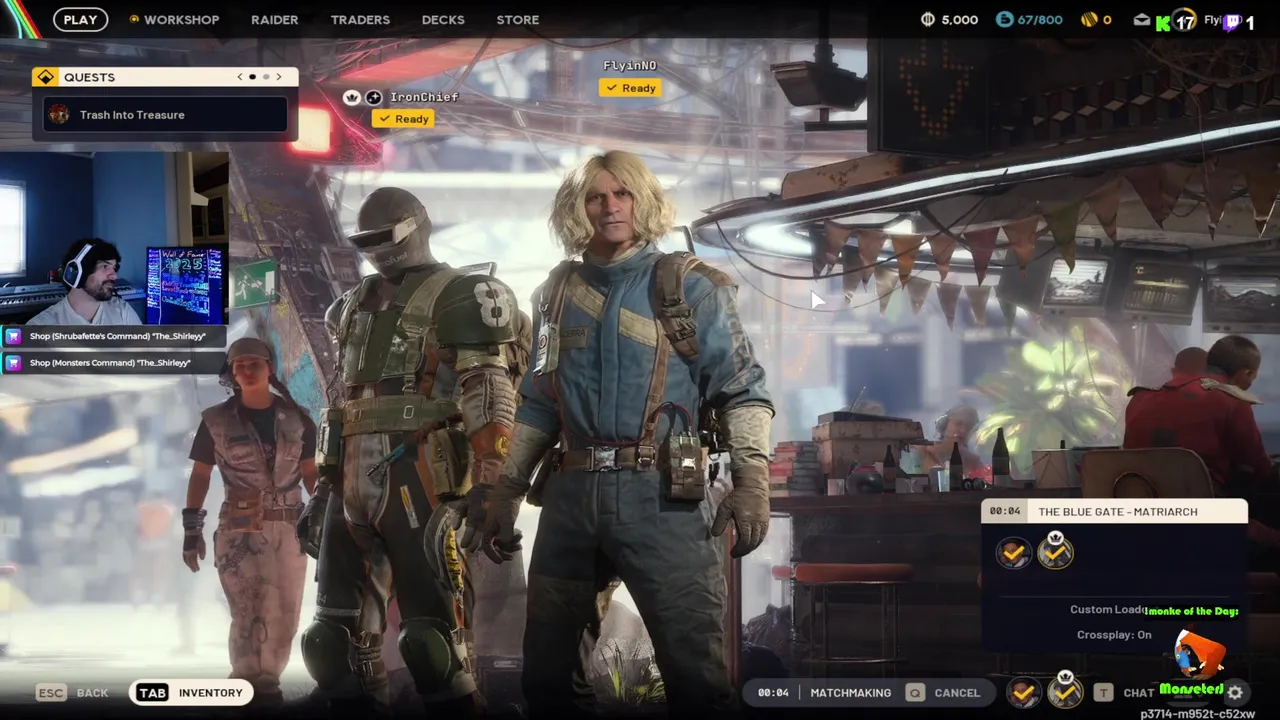Go to previous quest page arrow
Viewport: 1280px width, 720px height.
tap(239, 77)
